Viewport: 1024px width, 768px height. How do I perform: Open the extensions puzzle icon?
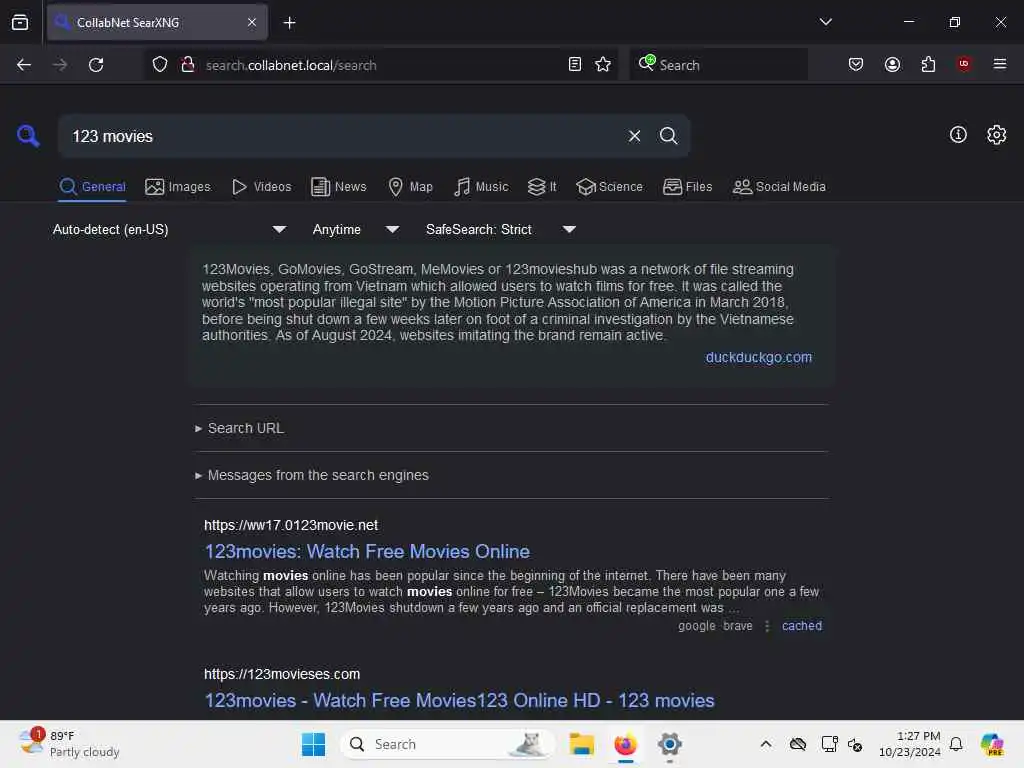tap(928, 64)
